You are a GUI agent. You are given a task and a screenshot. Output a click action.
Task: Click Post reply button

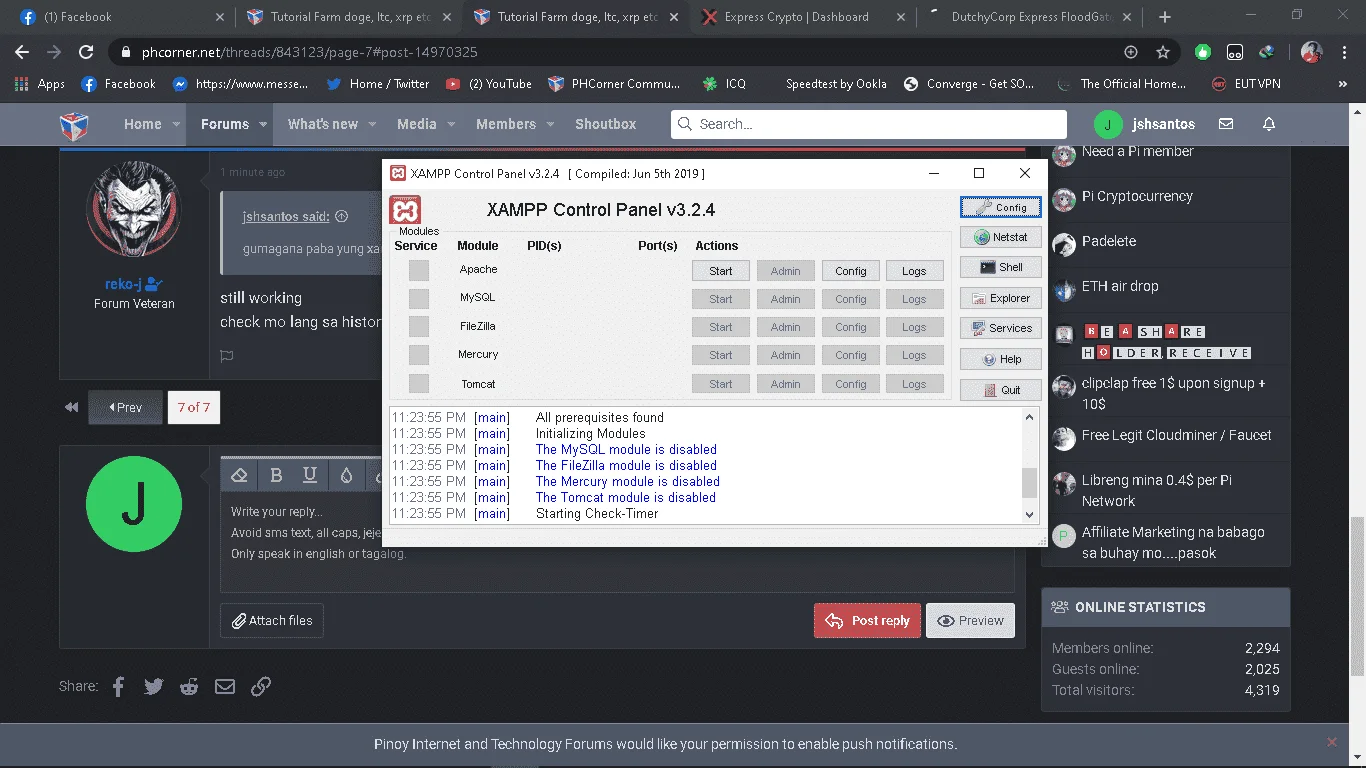pos(868,620)
